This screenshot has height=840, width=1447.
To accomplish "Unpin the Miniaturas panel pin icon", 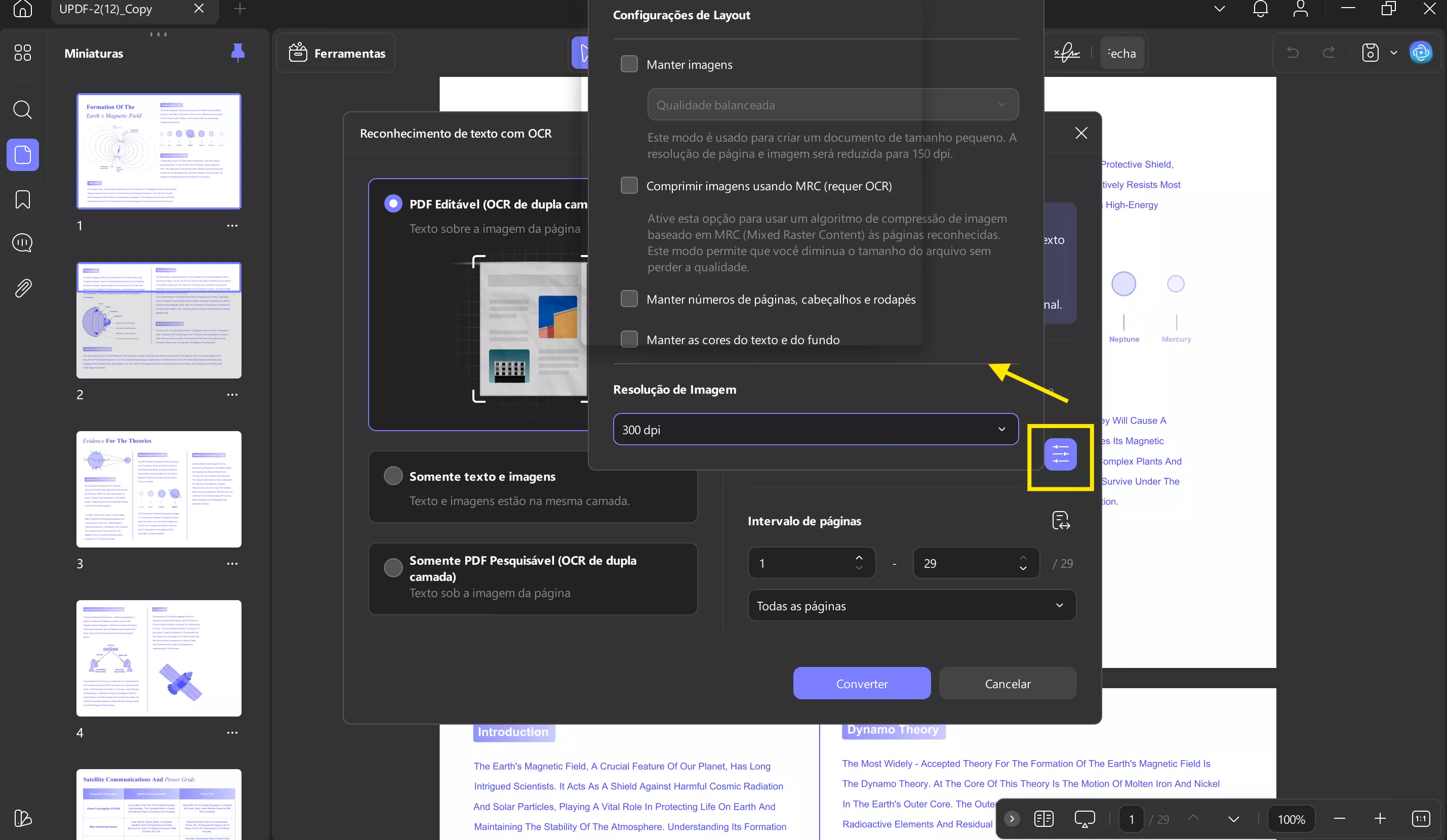I will pyautogui.click(x=237, y=53).
